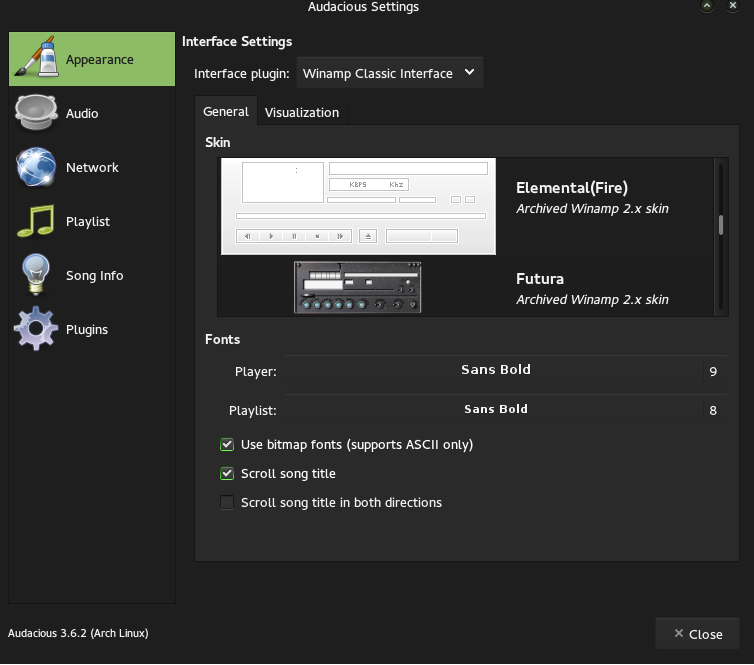The width and height of the screenshot is (754, 665).
Task: Click the Audio label in sidebar
Action: click(82, 113)
